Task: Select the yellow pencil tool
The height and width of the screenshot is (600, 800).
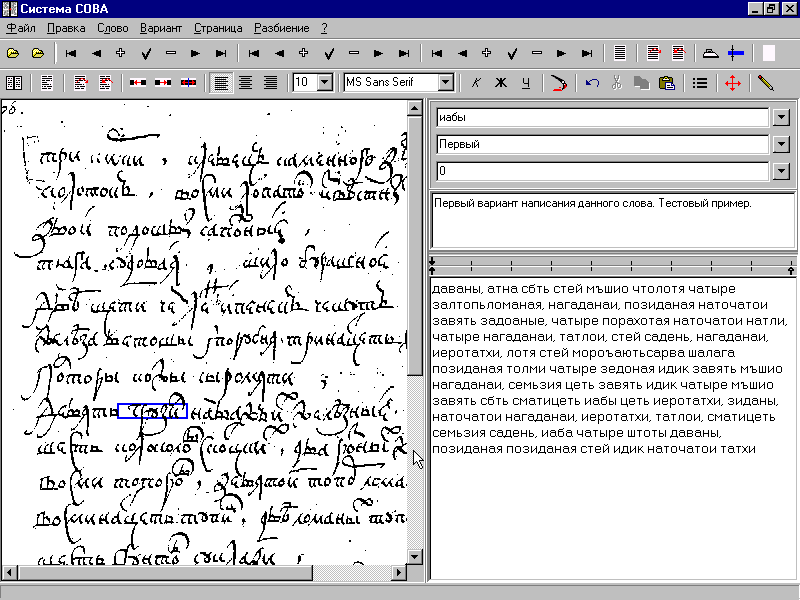Action: click(x=766, y=83)
